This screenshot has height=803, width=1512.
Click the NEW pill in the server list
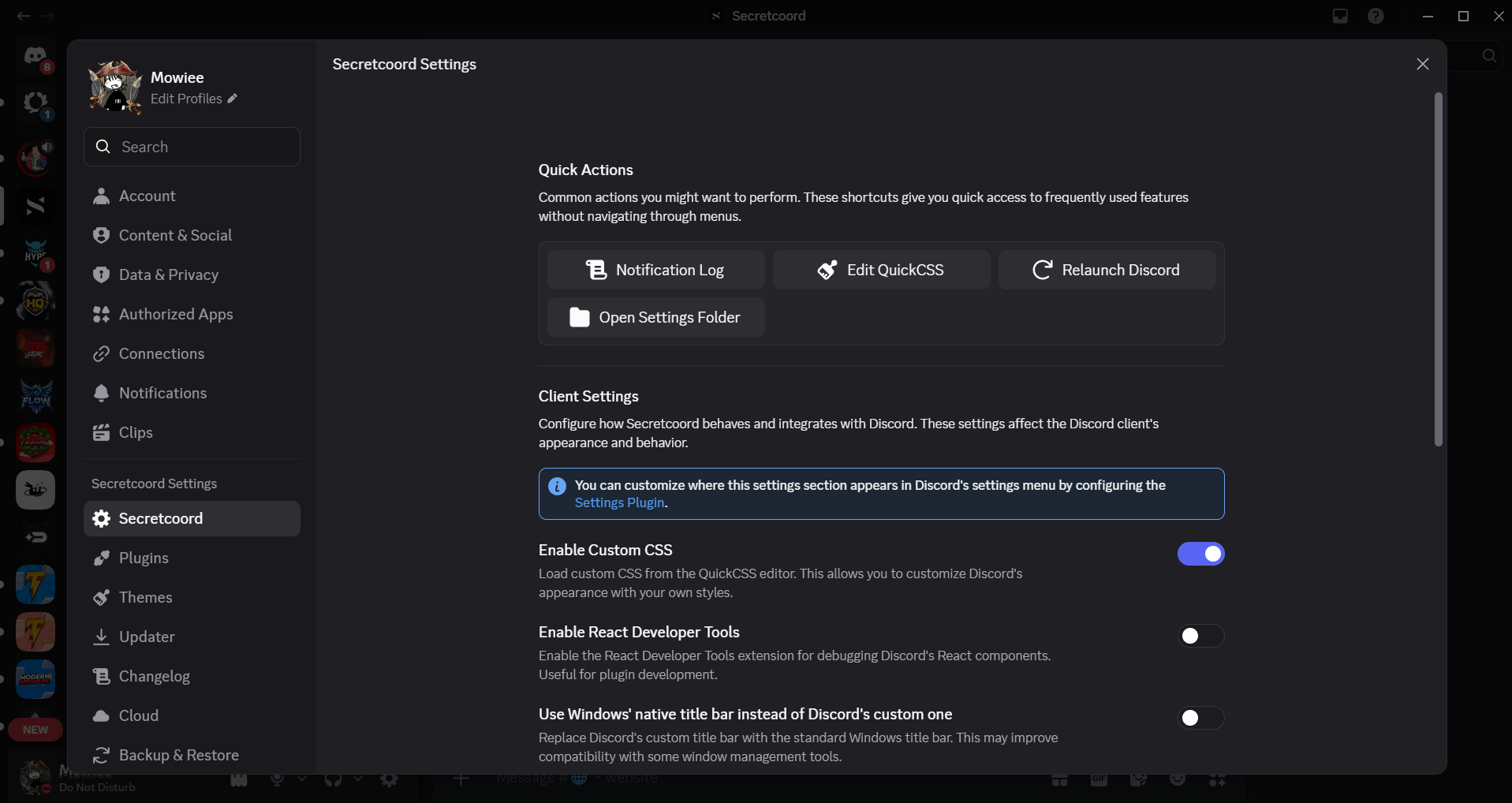(x=35, y=730)
